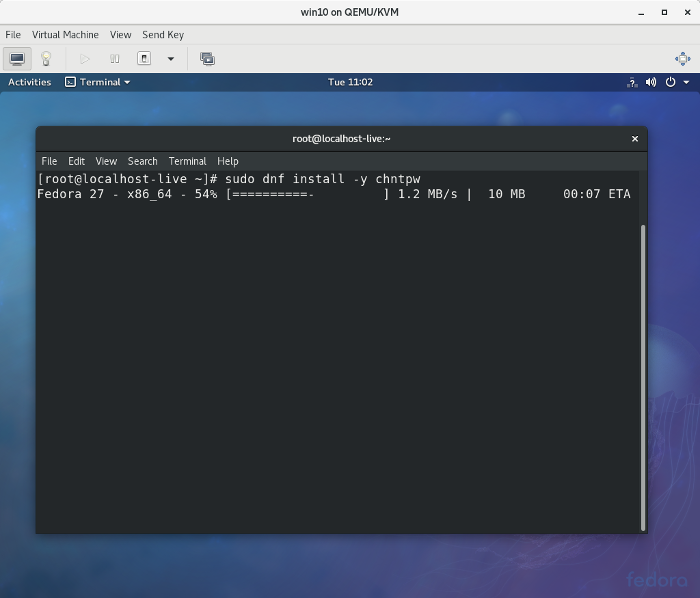700x598 pixels.
Task: Show the graphical console view
Action: 17,59
